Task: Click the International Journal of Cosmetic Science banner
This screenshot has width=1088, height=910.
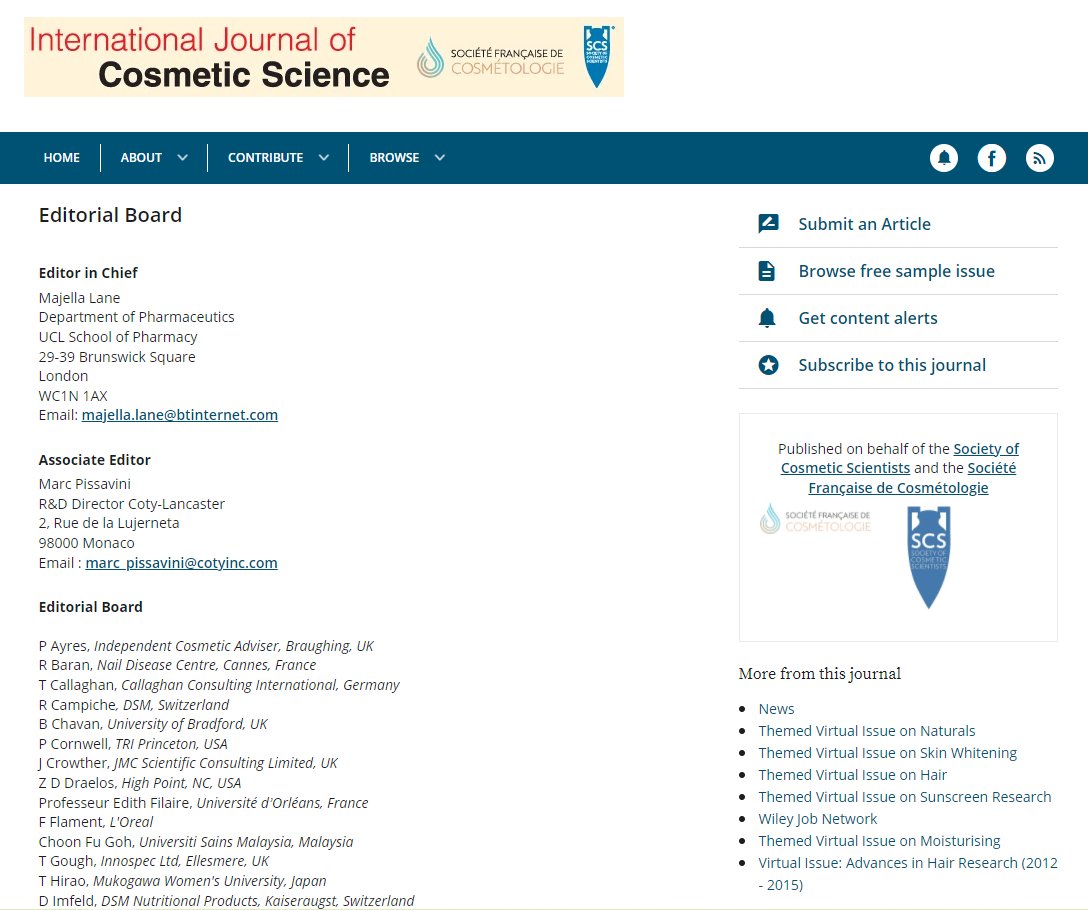Action: [x=323, y=57]
